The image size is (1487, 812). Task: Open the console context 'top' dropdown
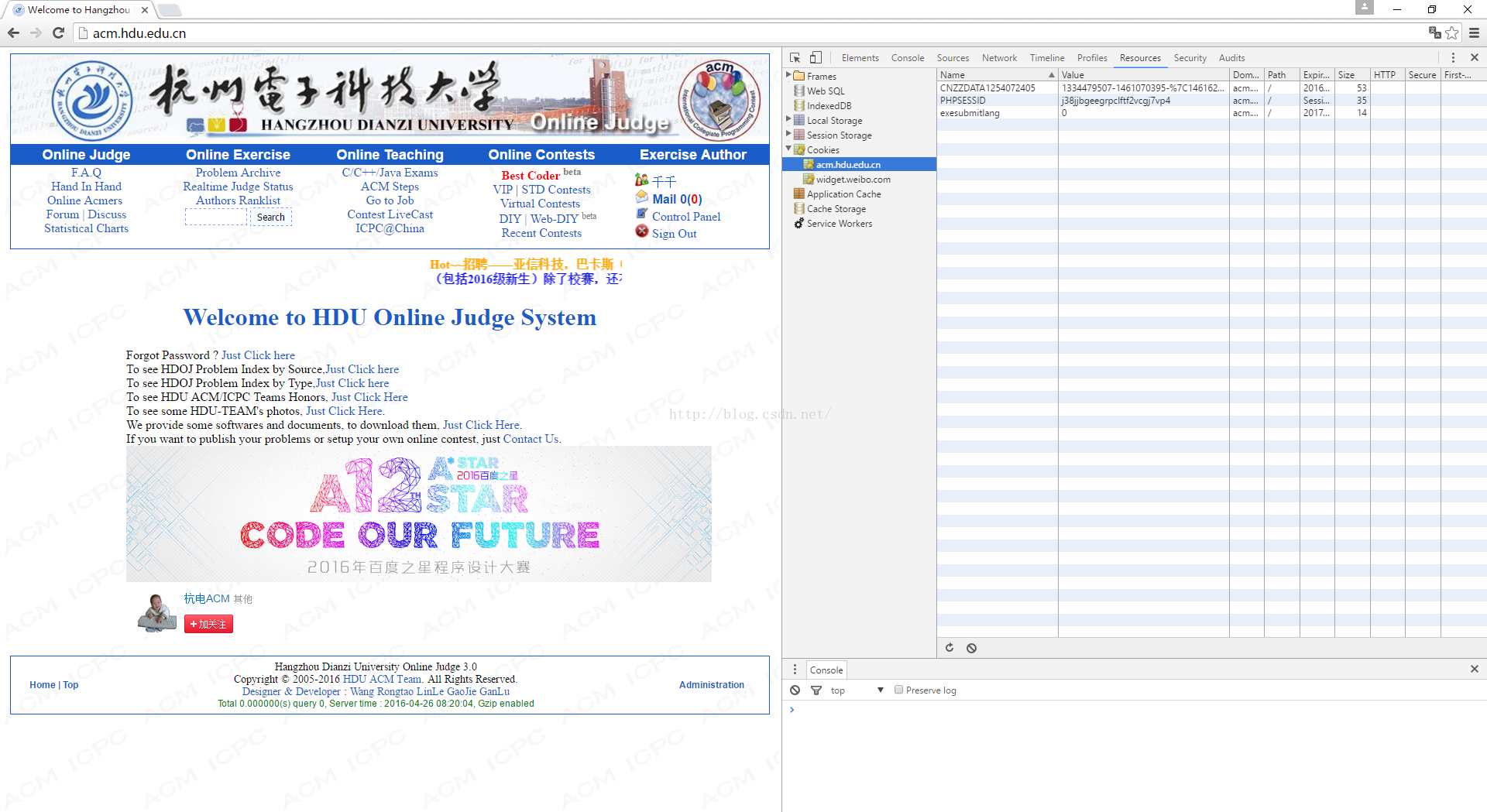click(857, 690)
